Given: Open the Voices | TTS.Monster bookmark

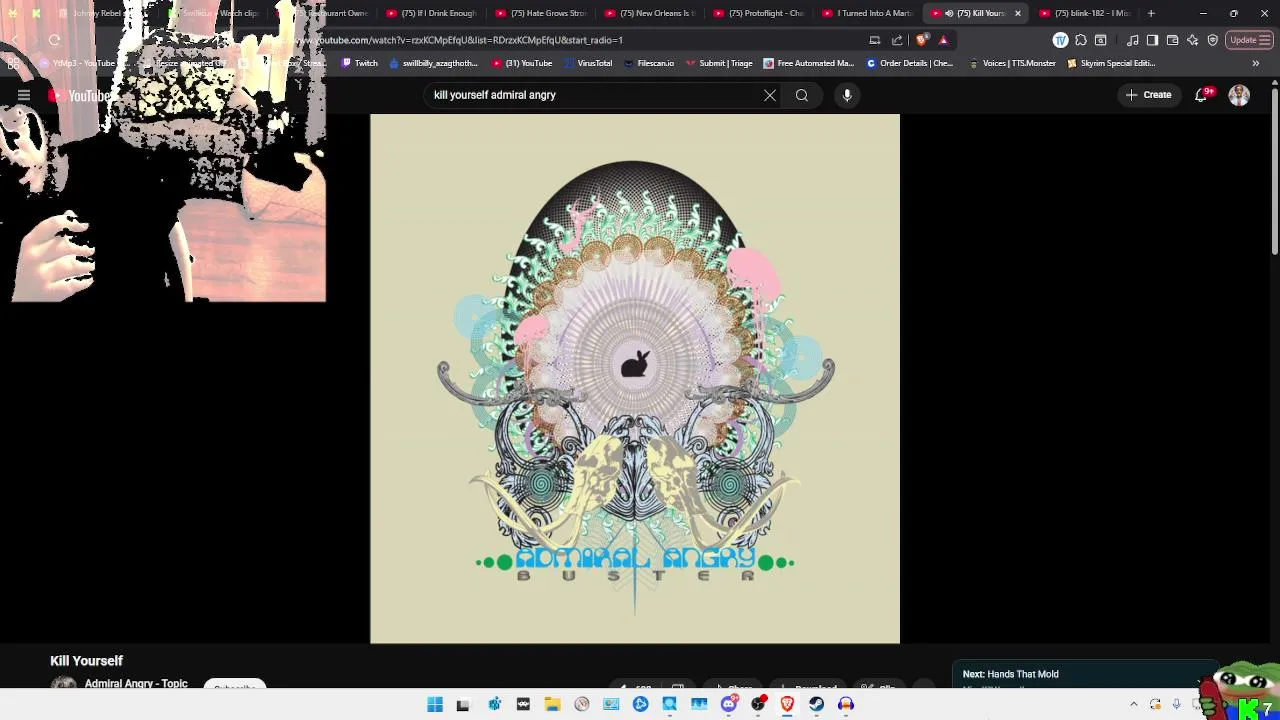Looking at the screenshot, I should pos(1011,63).
